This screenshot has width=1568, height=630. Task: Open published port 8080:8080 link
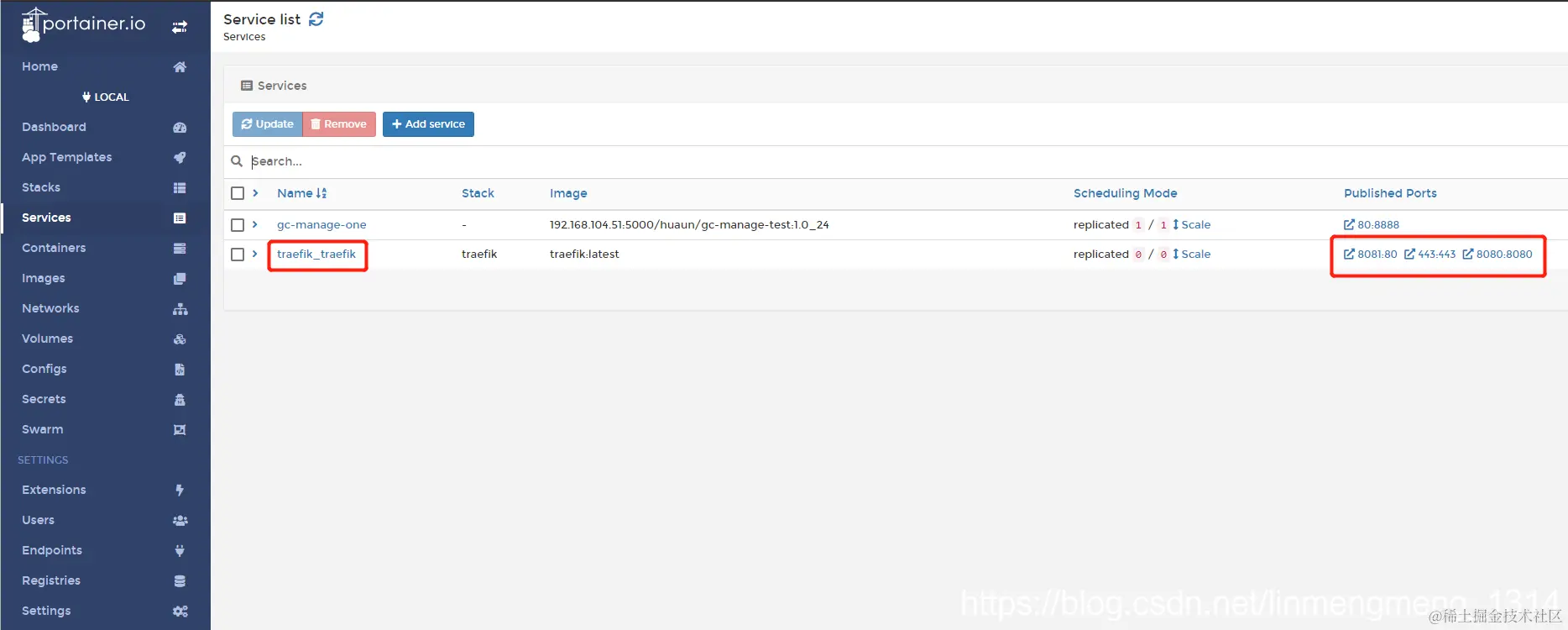point(1497,255)
